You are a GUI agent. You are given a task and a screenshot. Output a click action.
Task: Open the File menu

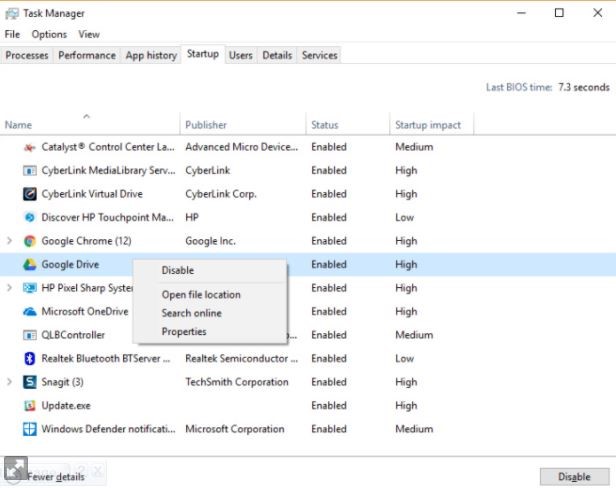(12, 35)
